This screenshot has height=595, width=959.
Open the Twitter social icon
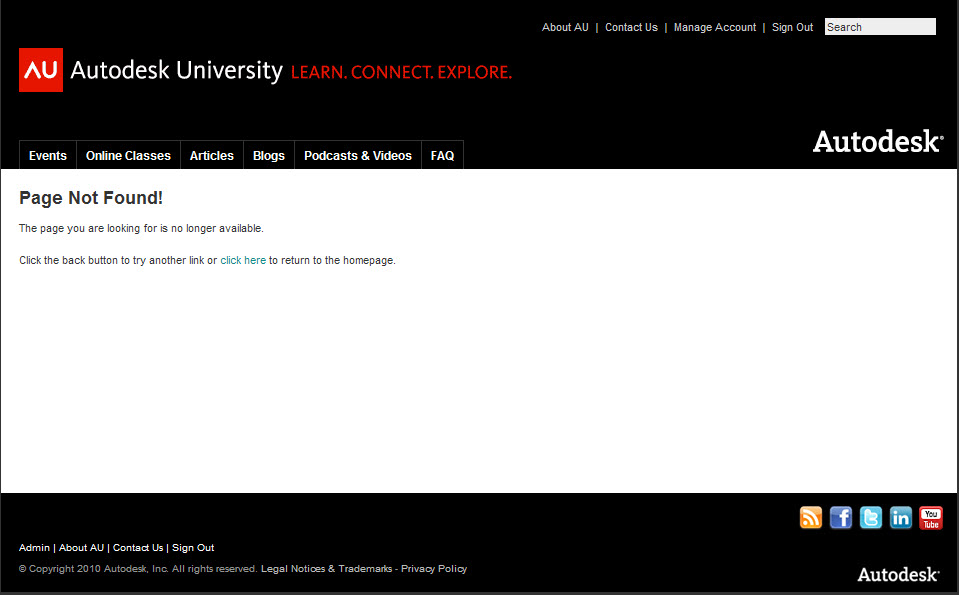870,517
